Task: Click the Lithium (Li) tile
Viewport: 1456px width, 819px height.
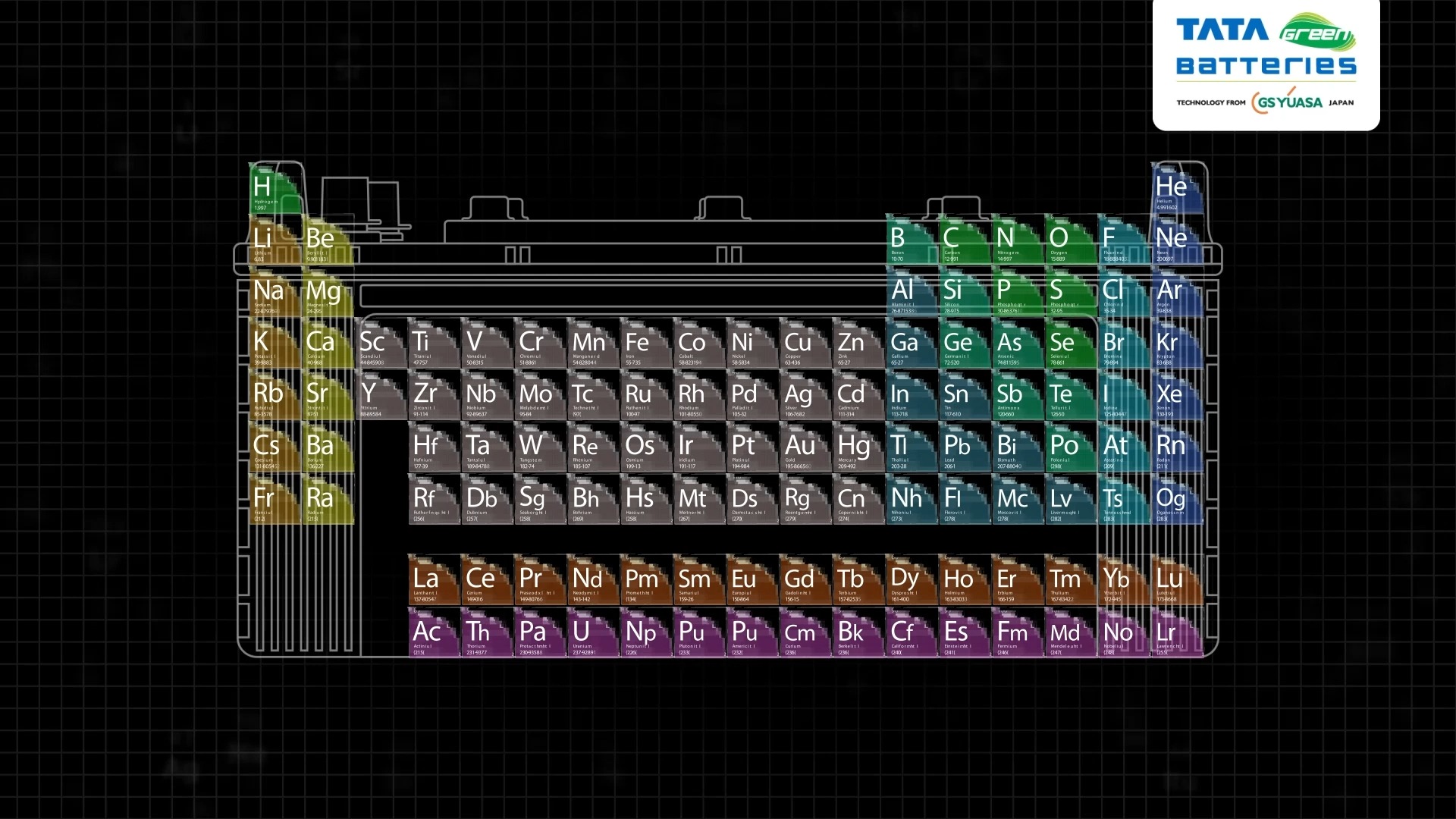Action: (275, 240)
